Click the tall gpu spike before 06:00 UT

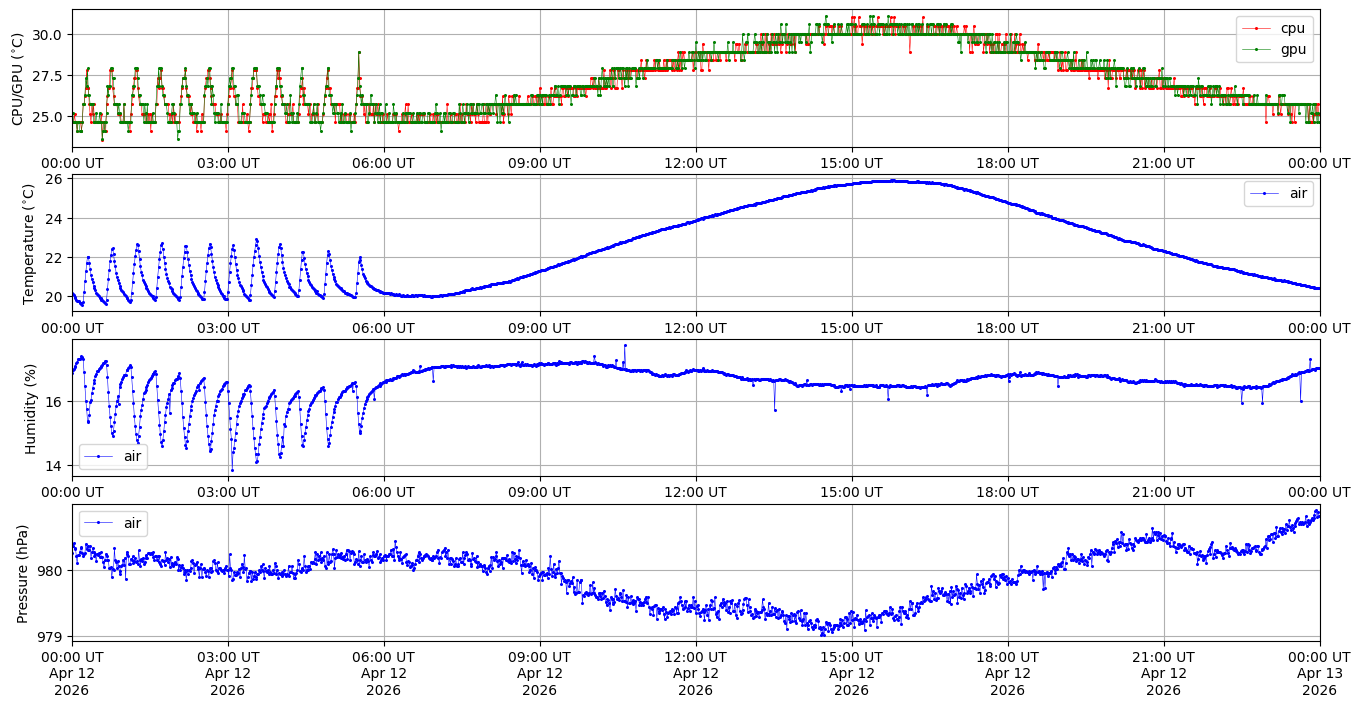[x=358, y=52]
